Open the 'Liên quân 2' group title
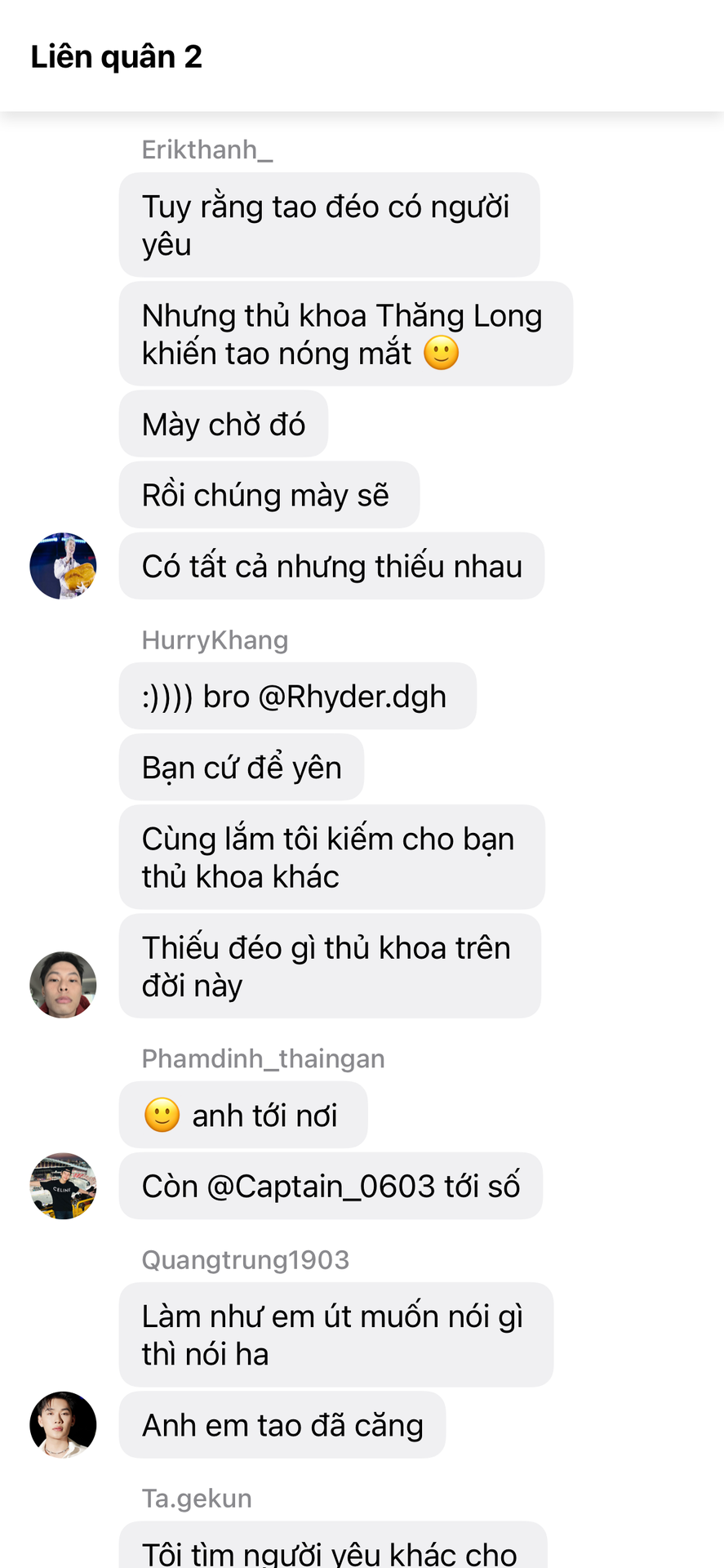This screenshot has width=724, height=1568. click(x=116, y=56)
